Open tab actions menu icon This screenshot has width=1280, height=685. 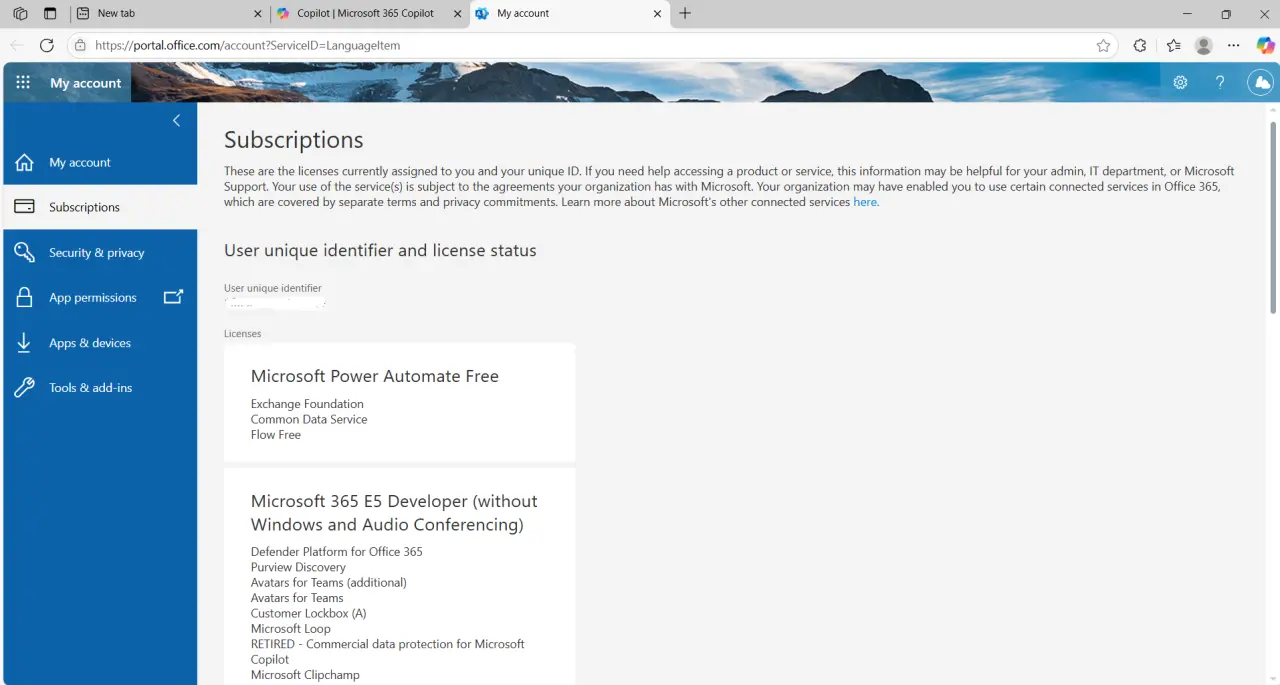(50, 14)
